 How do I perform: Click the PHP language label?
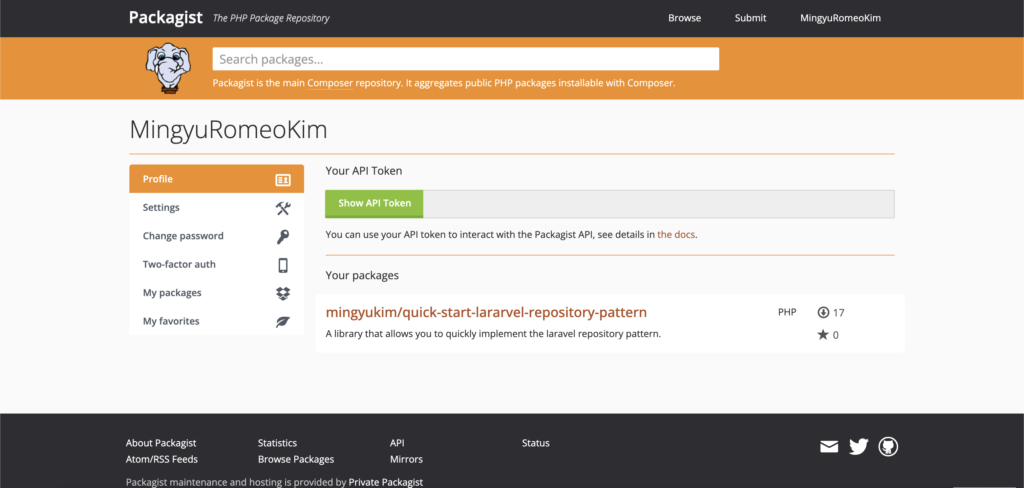(787, 312)
